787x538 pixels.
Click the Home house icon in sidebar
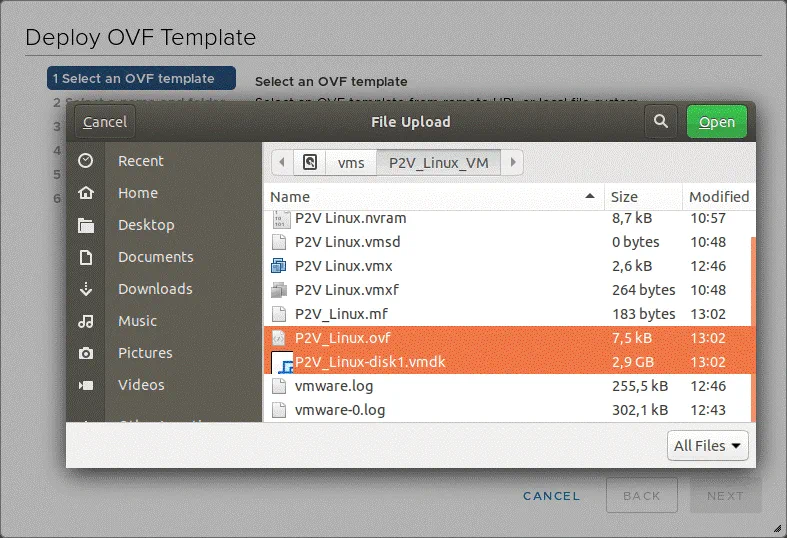coord(86,193)
